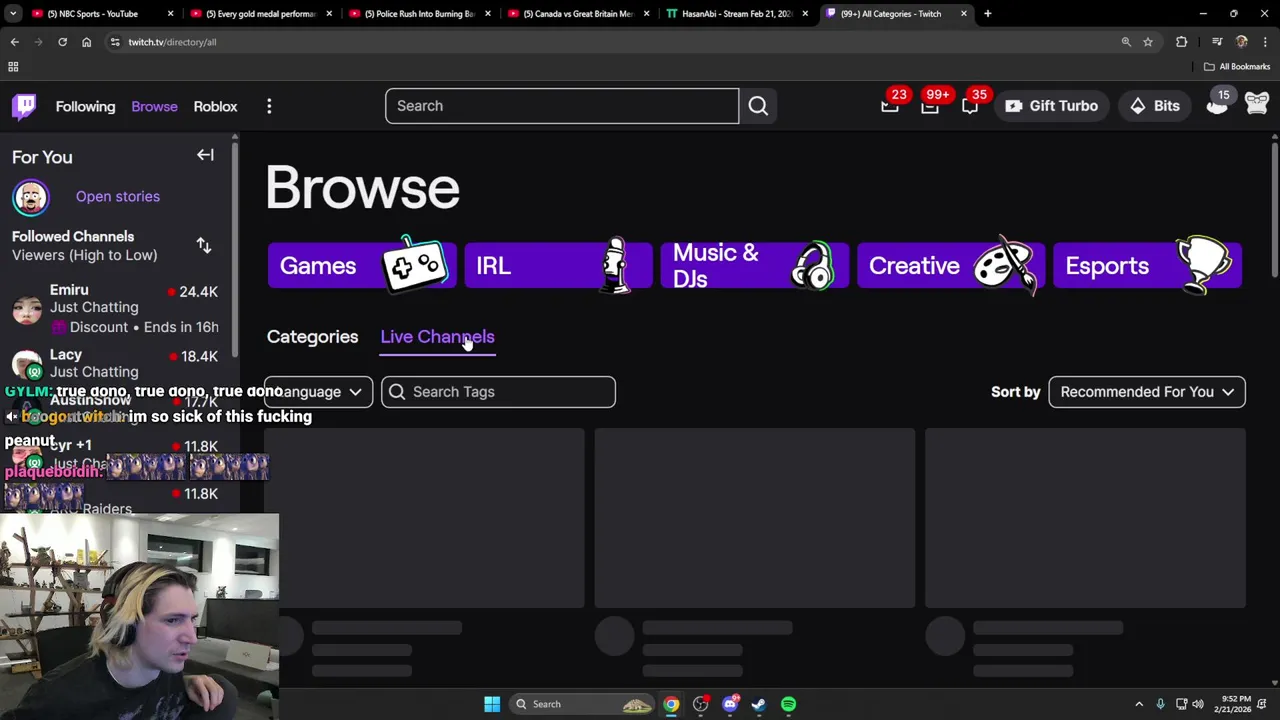Focus the Twitch Search input
Image resolution: width=1280 pixels, height=720 pixels.
point(562,106)
